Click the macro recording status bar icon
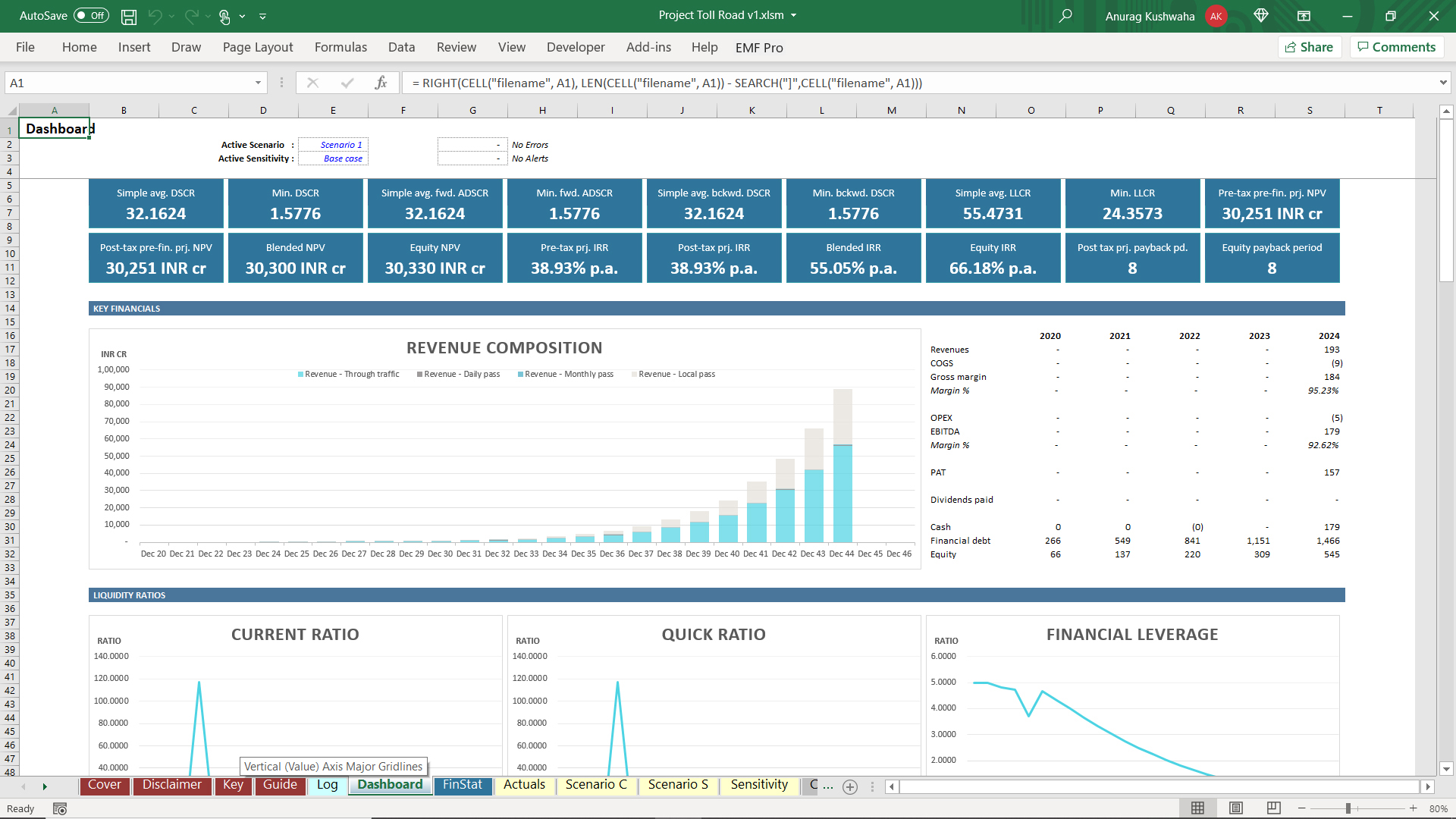The width and height of the screenshot is (1456, 819). pos(60,808)
